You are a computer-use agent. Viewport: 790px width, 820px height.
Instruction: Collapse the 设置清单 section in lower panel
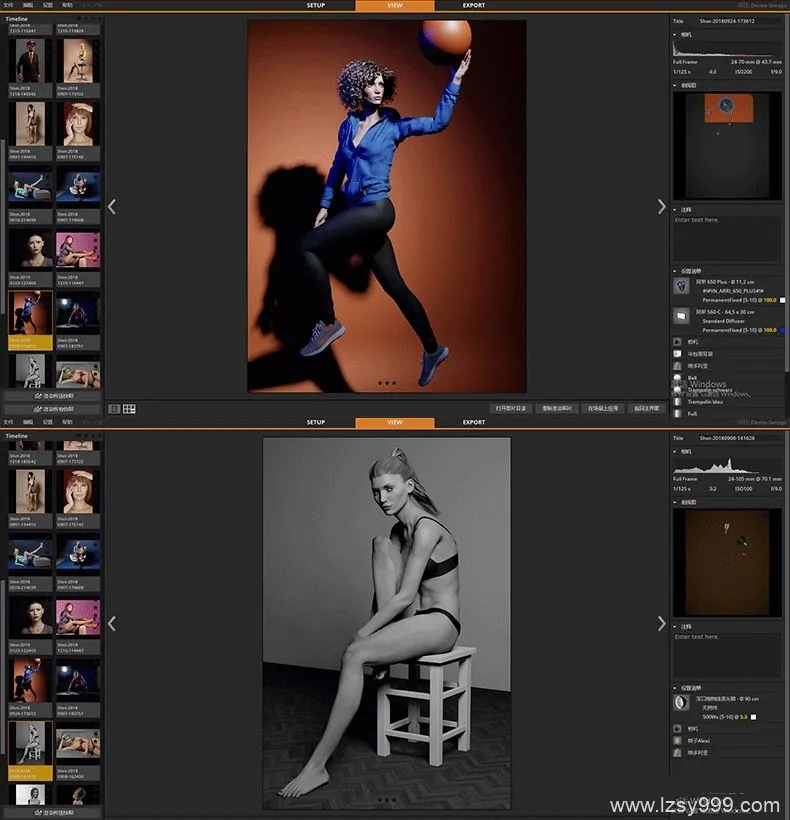(x=675, y=688)
